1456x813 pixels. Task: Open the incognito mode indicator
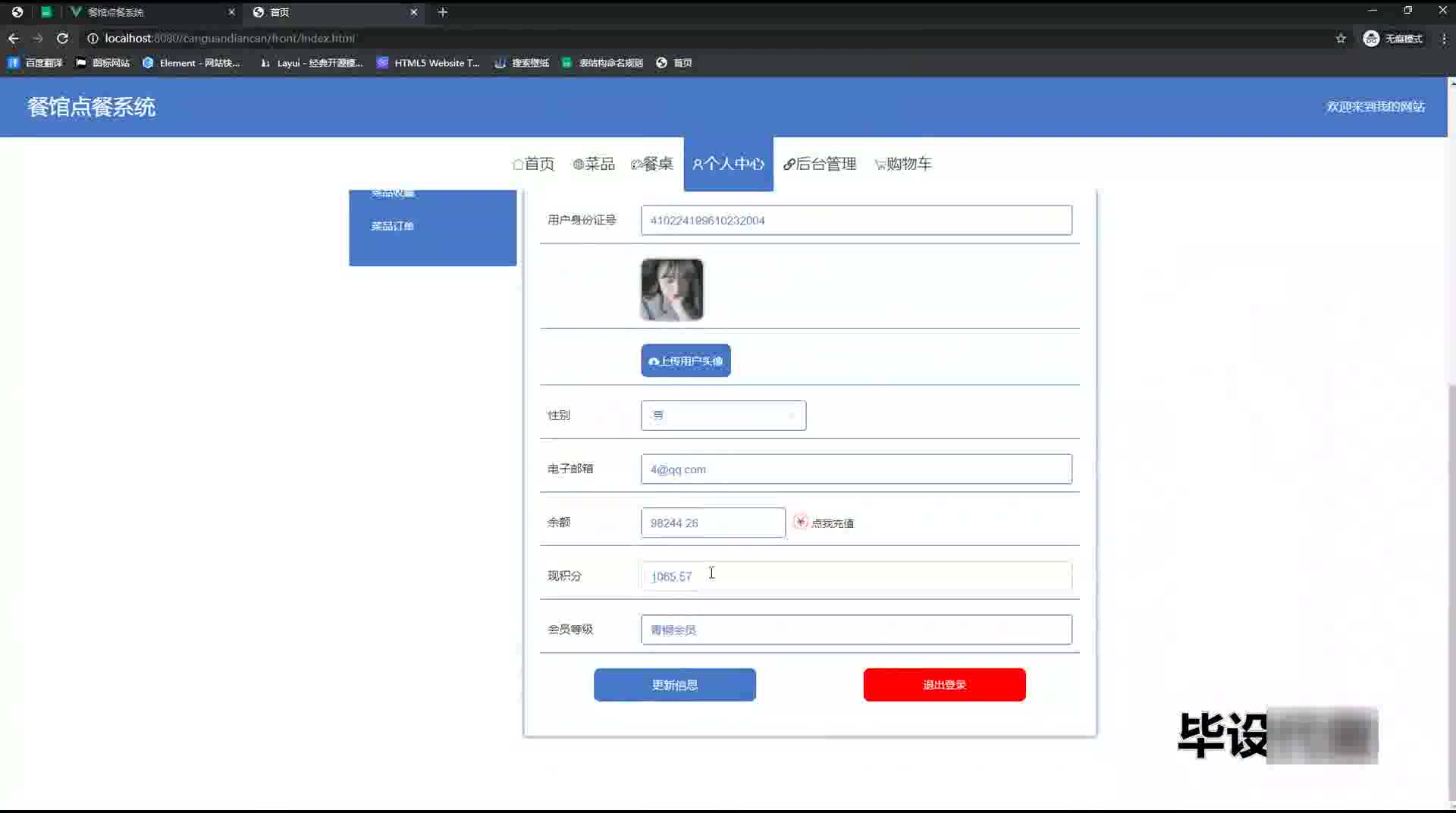1393,38
